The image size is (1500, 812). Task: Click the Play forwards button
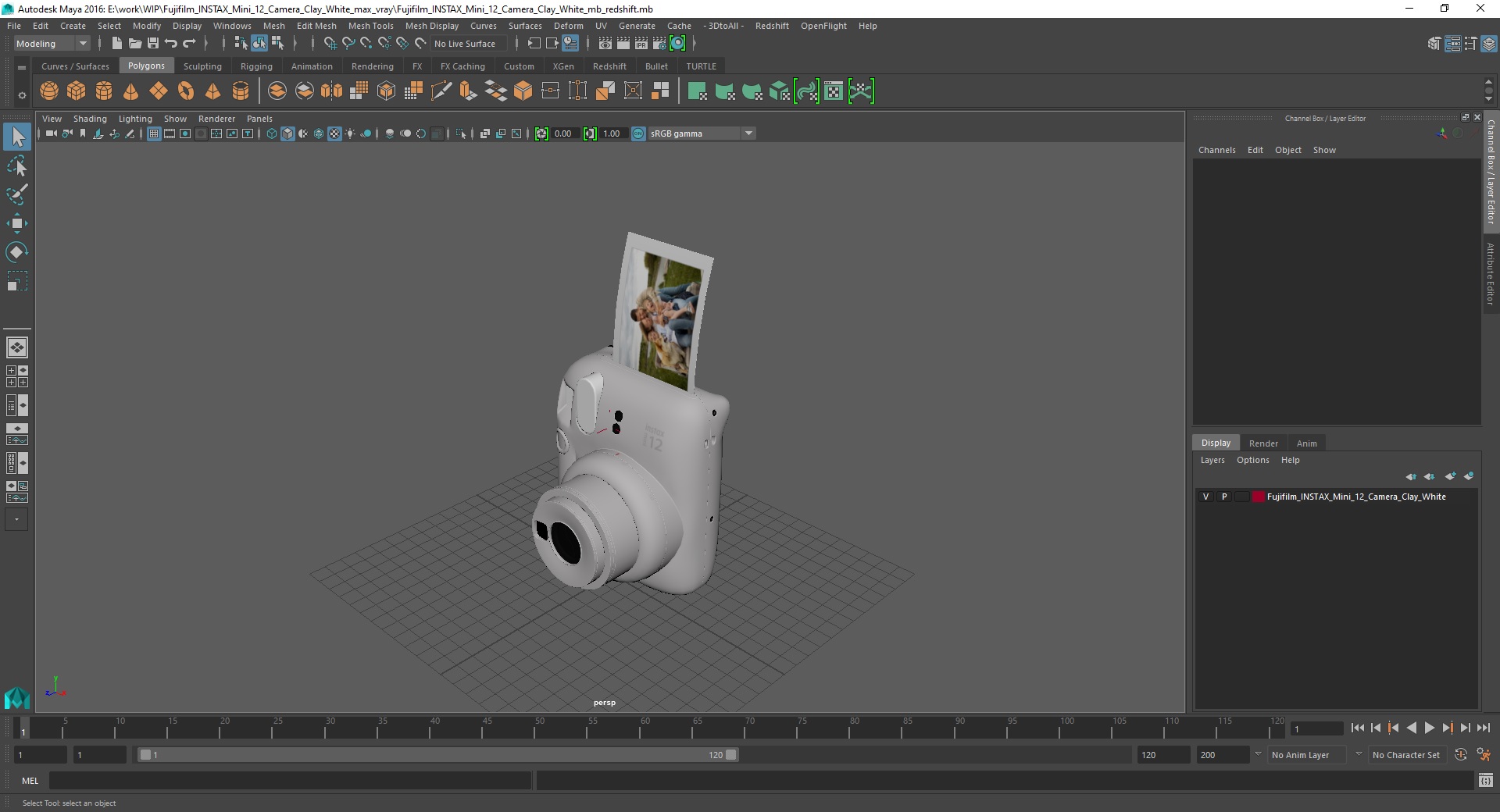click(1429, 728)
